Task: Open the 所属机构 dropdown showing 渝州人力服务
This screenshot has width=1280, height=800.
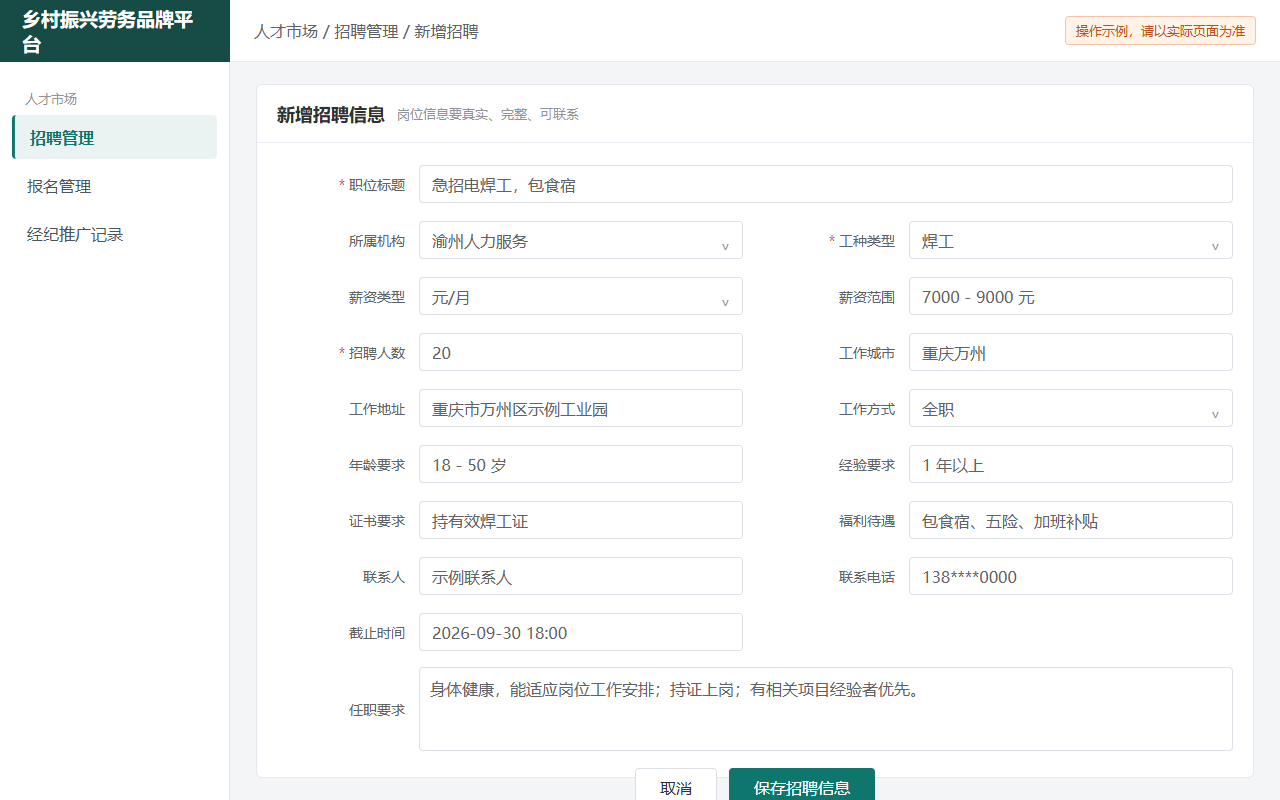Action: 581,240
